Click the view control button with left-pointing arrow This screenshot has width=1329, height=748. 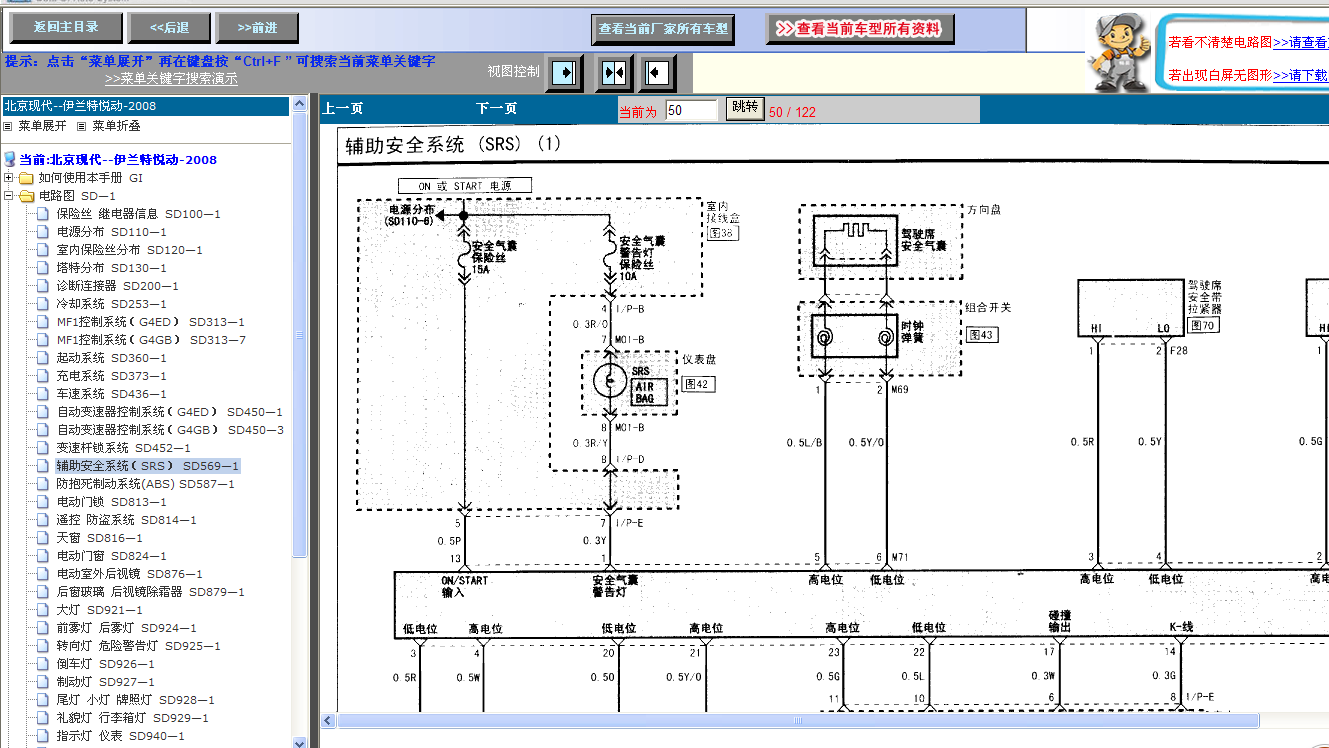pyautogui.click(x=658, y=73)
